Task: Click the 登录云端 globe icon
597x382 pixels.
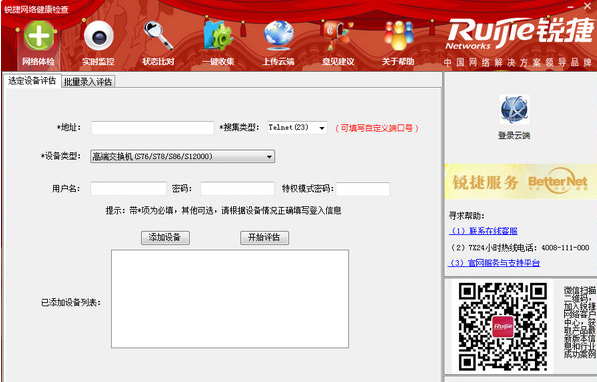Action: 514,109
